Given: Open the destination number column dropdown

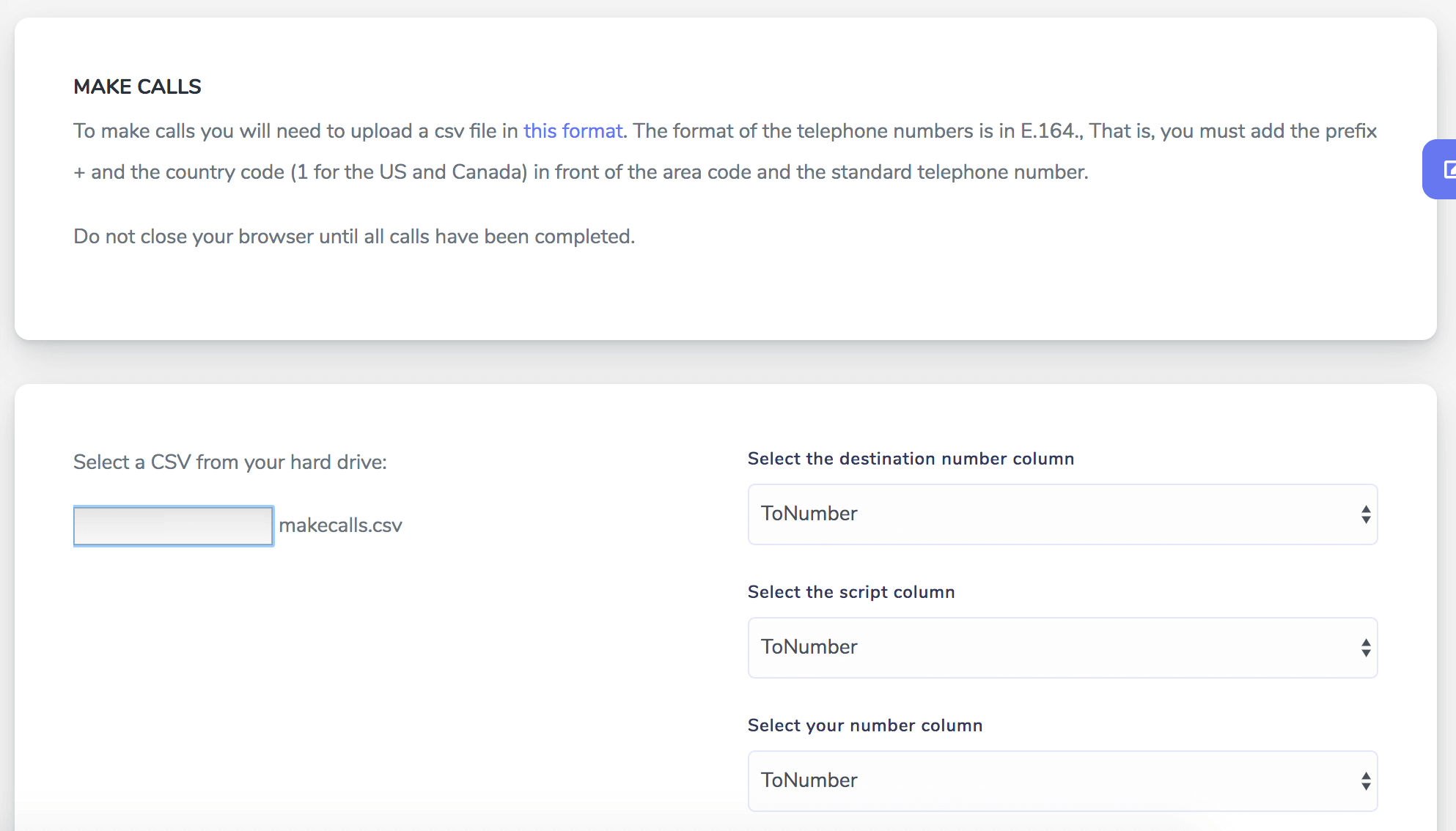Looking at the screenshot, I should [1062, 514].
